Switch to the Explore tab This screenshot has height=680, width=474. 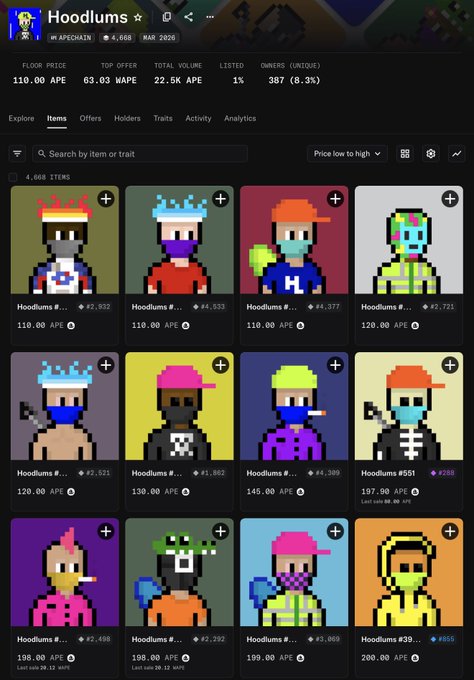tap(21, 118)
